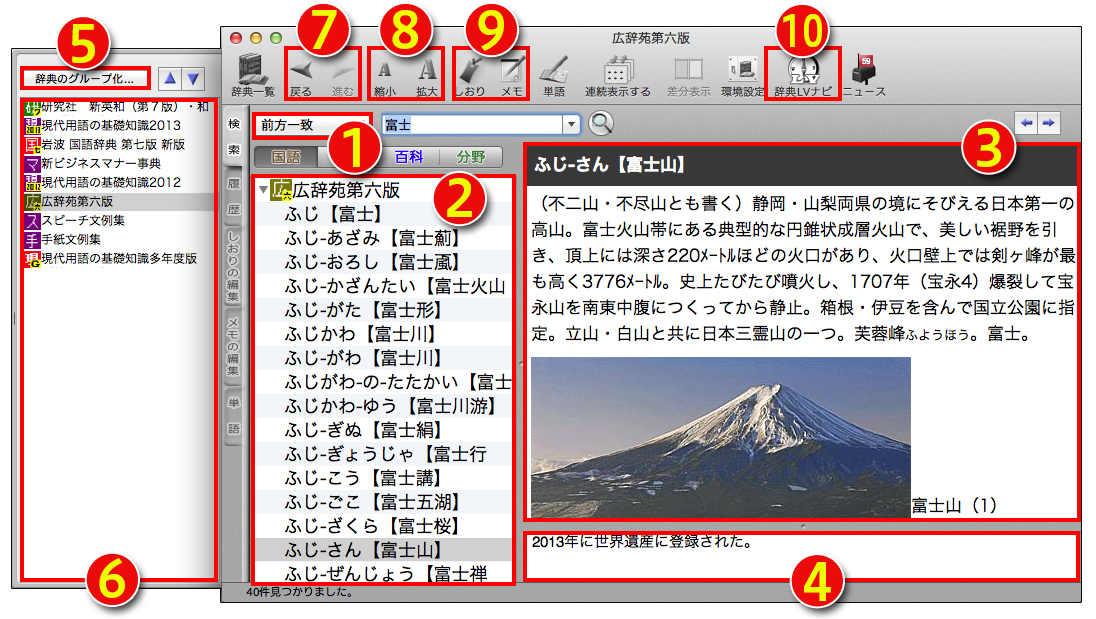Open the entry ふじ-ざくら【富士桜】

click(x=383, y=526)
